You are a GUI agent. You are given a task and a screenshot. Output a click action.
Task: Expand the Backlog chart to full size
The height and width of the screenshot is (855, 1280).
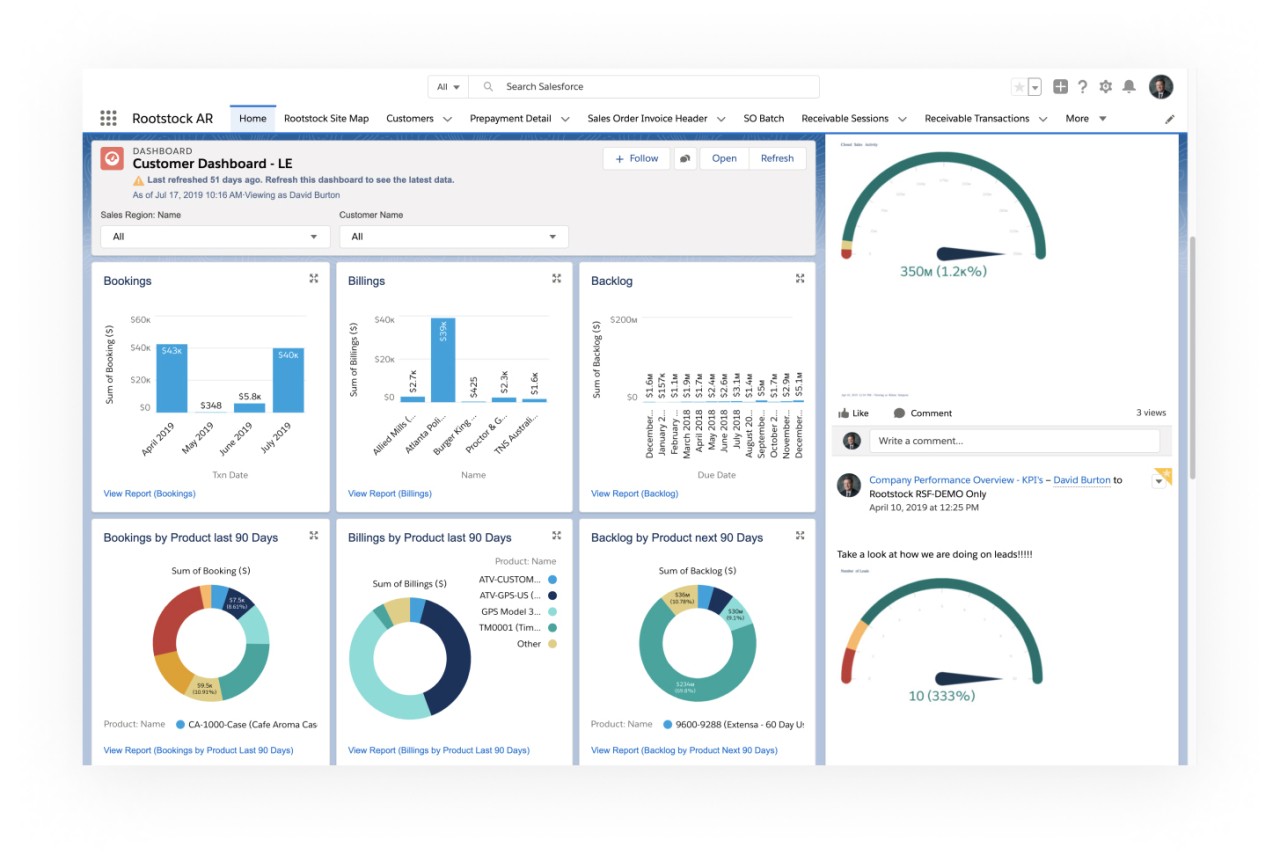point(800,279)
